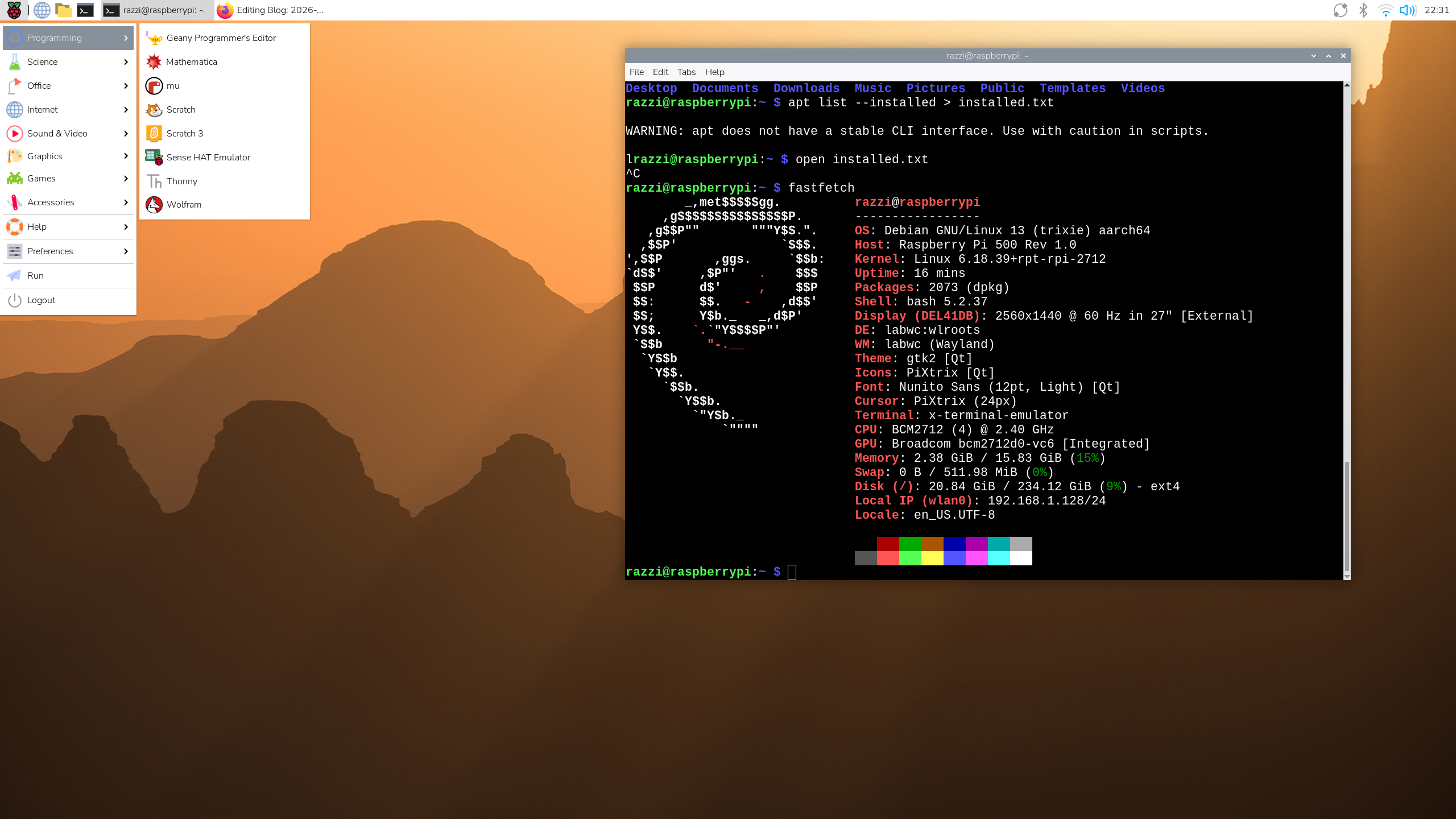
Task: Click the bright yellow color block in fastfetch
Action: pos(932,558)
